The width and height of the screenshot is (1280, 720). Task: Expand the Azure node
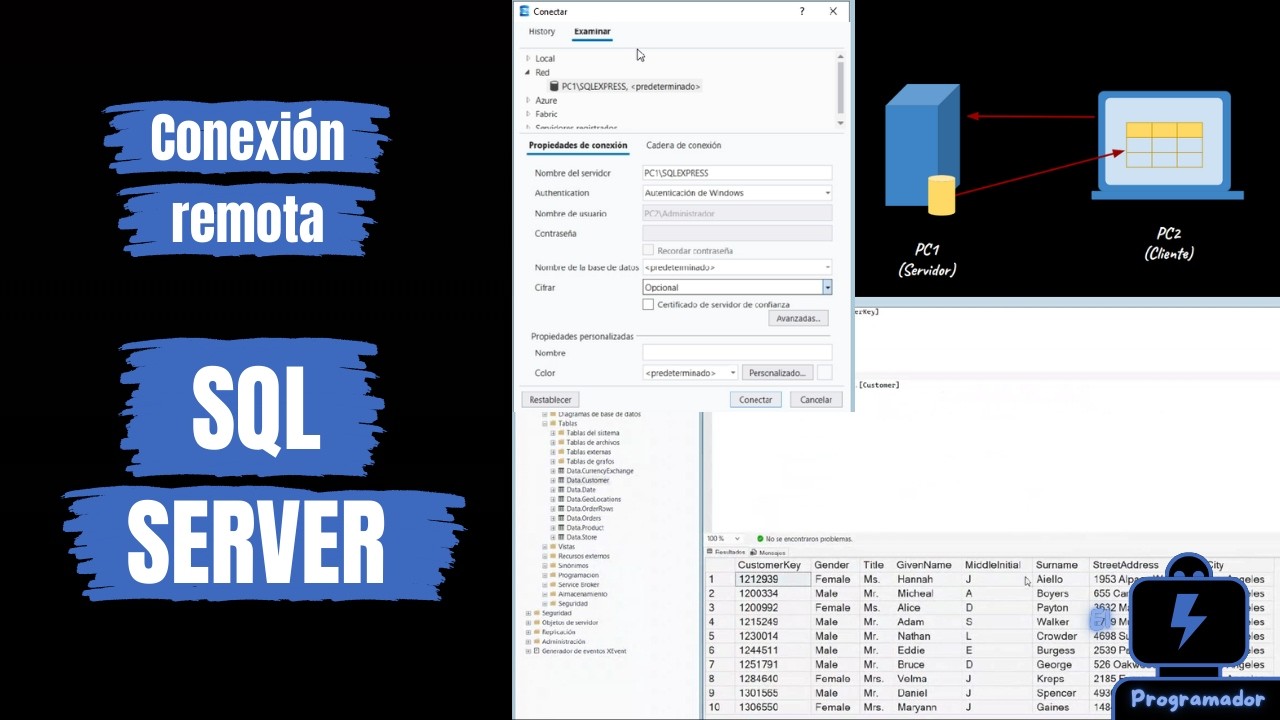(x=528, y=101)
